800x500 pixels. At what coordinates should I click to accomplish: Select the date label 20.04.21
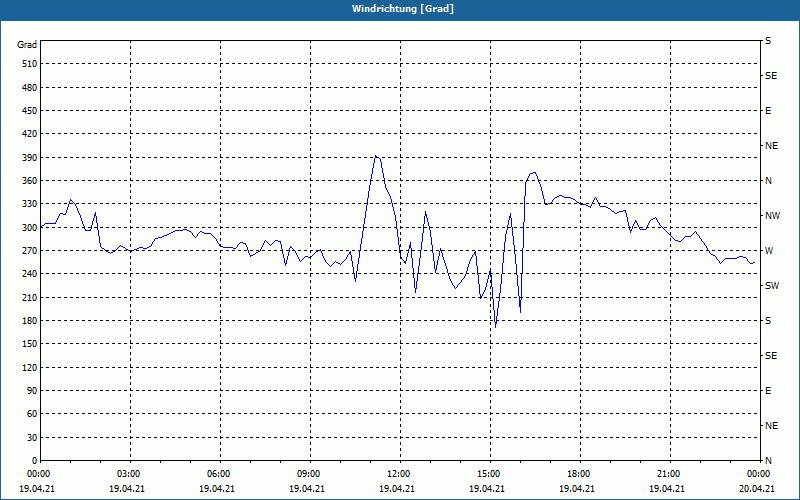757,489
